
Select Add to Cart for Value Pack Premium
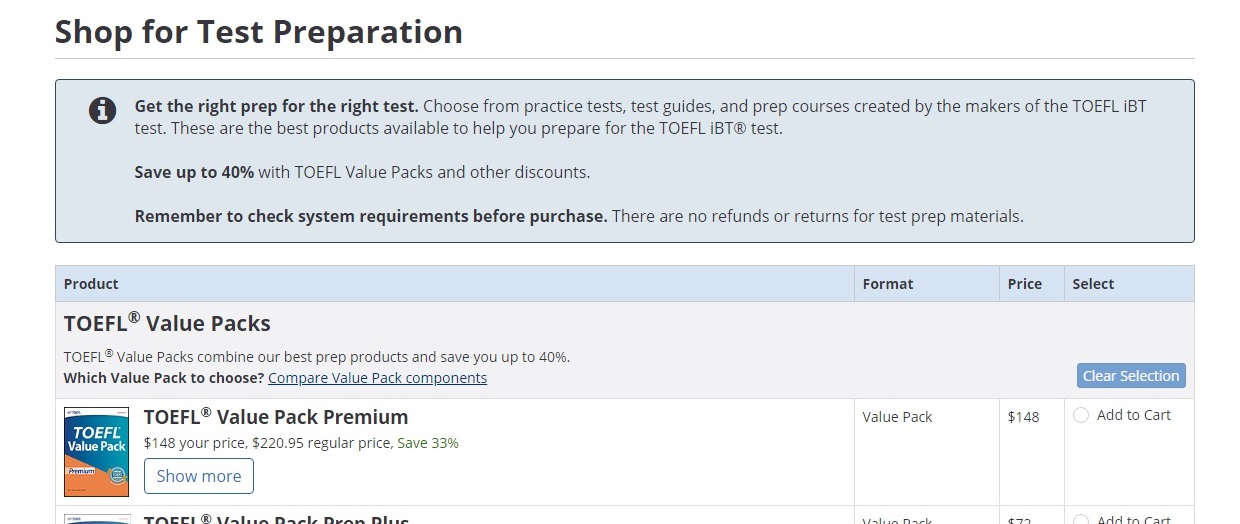[1081, 416]
